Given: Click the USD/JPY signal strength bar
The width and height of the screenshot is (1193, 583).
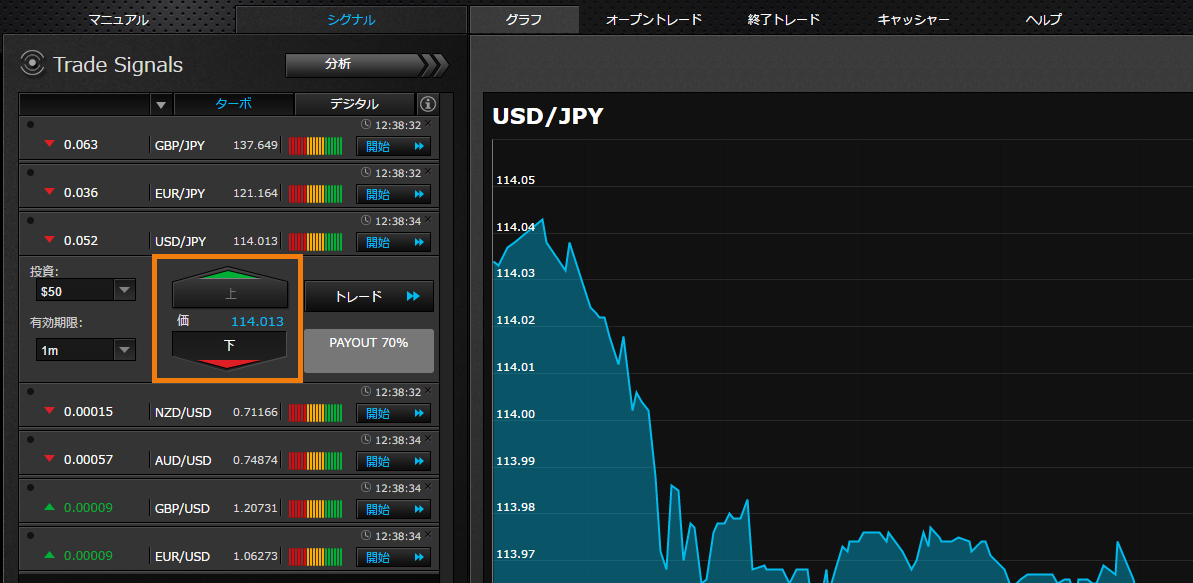Looking at the screenshot, I should [x=315, y=242].
